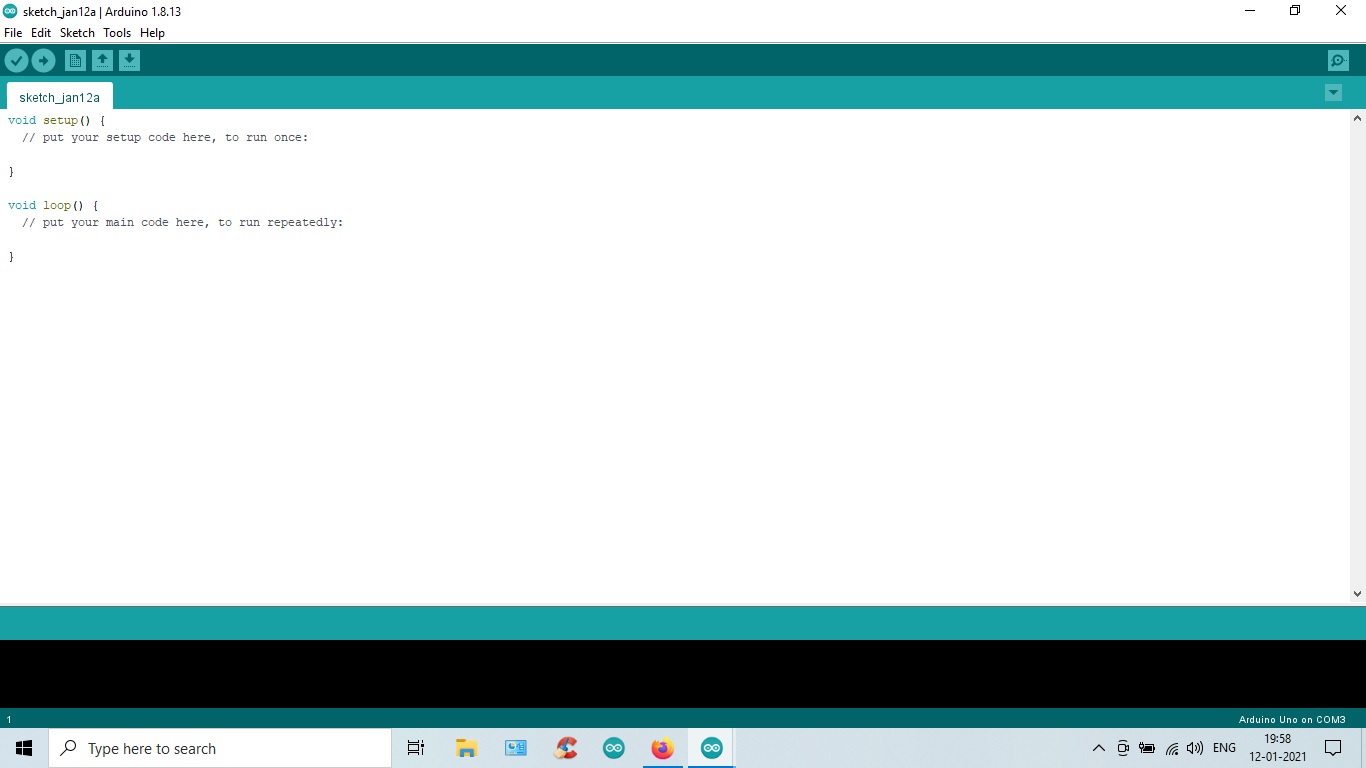Click the Upload sketch icon
Image resolution: width=1366 pixels, height=768 pixels.
coord(44,60)
